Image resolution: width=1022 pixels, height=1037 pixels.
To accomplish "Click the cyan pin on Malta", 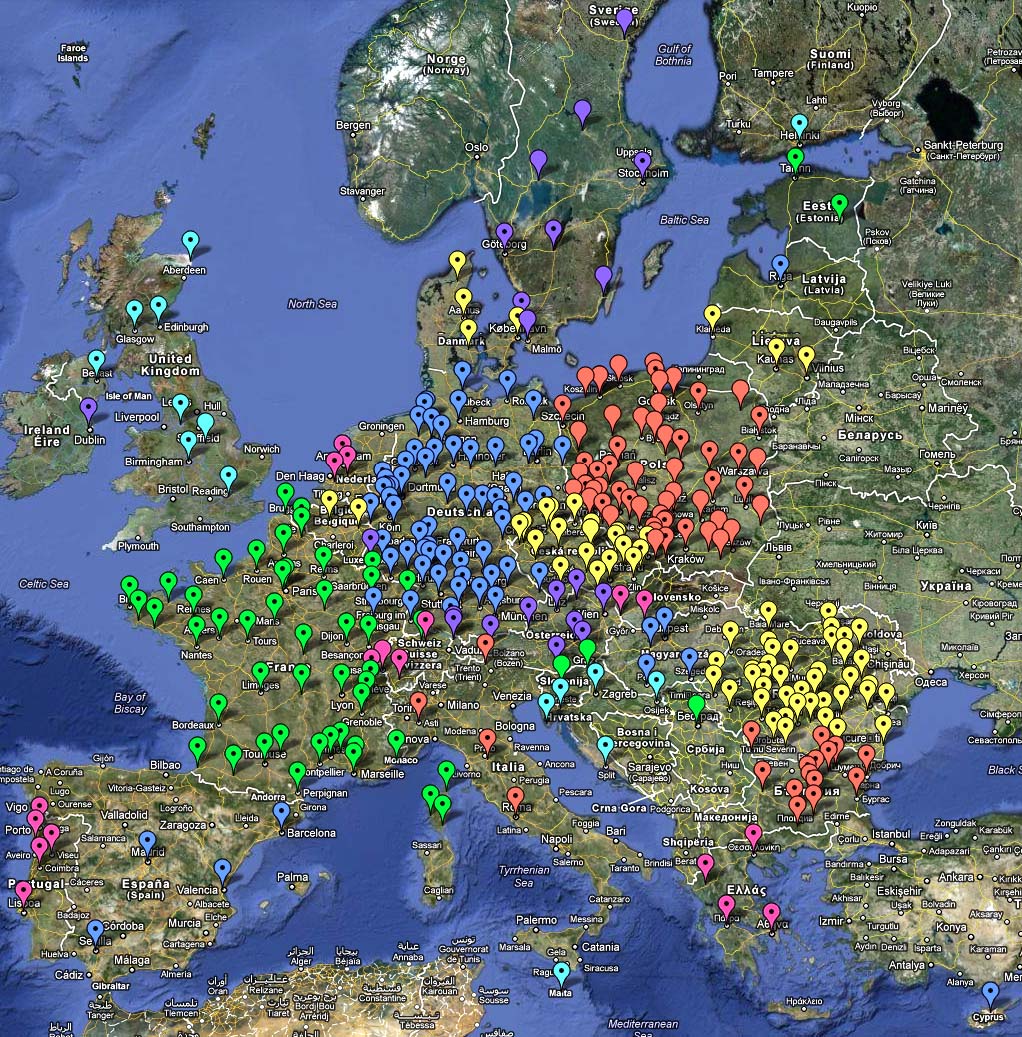I will point(562,972).
